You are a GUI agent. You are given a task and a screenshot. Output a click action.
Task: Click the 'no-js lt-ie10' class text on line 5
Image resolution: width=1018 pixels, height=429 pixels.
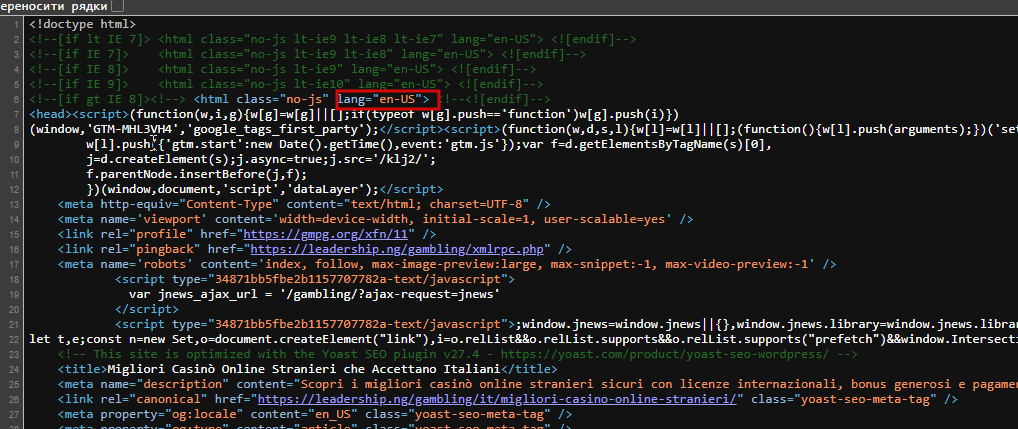coord(294,85)
